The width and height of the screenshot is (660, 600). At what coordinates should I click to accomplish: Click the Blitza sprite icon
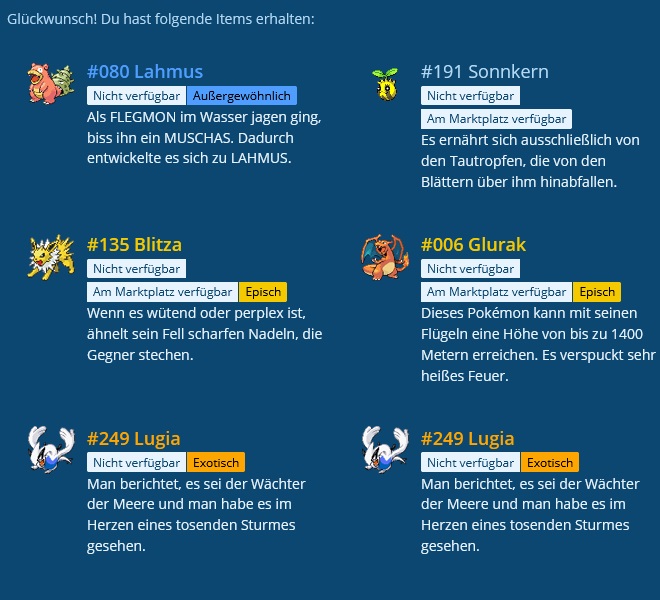51,256
